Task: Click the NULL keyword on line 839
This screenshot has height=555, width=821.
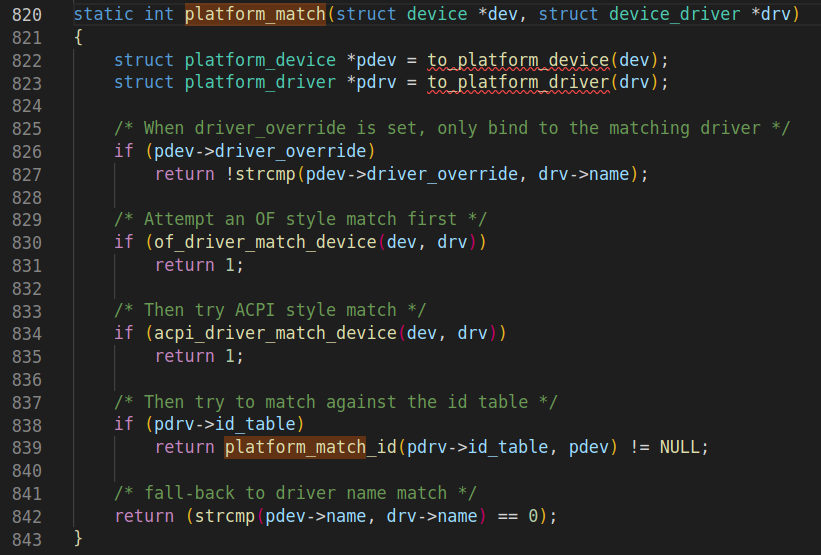Action: (679, 447)
